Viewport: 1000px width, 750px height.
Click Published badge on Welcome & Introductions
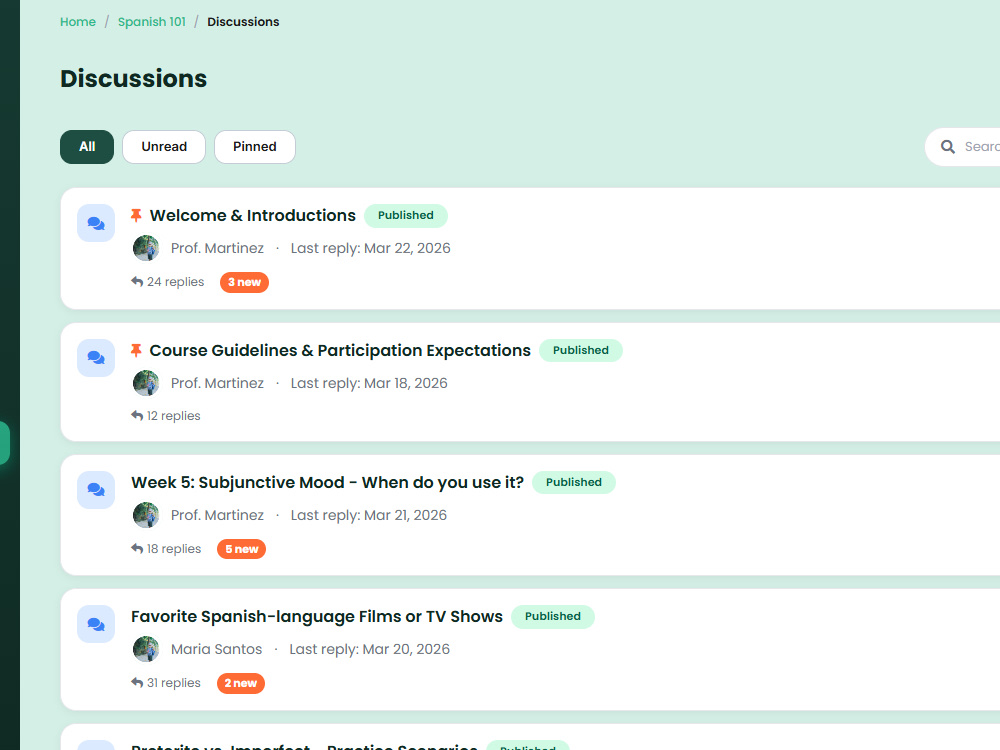tap(406, 216)
